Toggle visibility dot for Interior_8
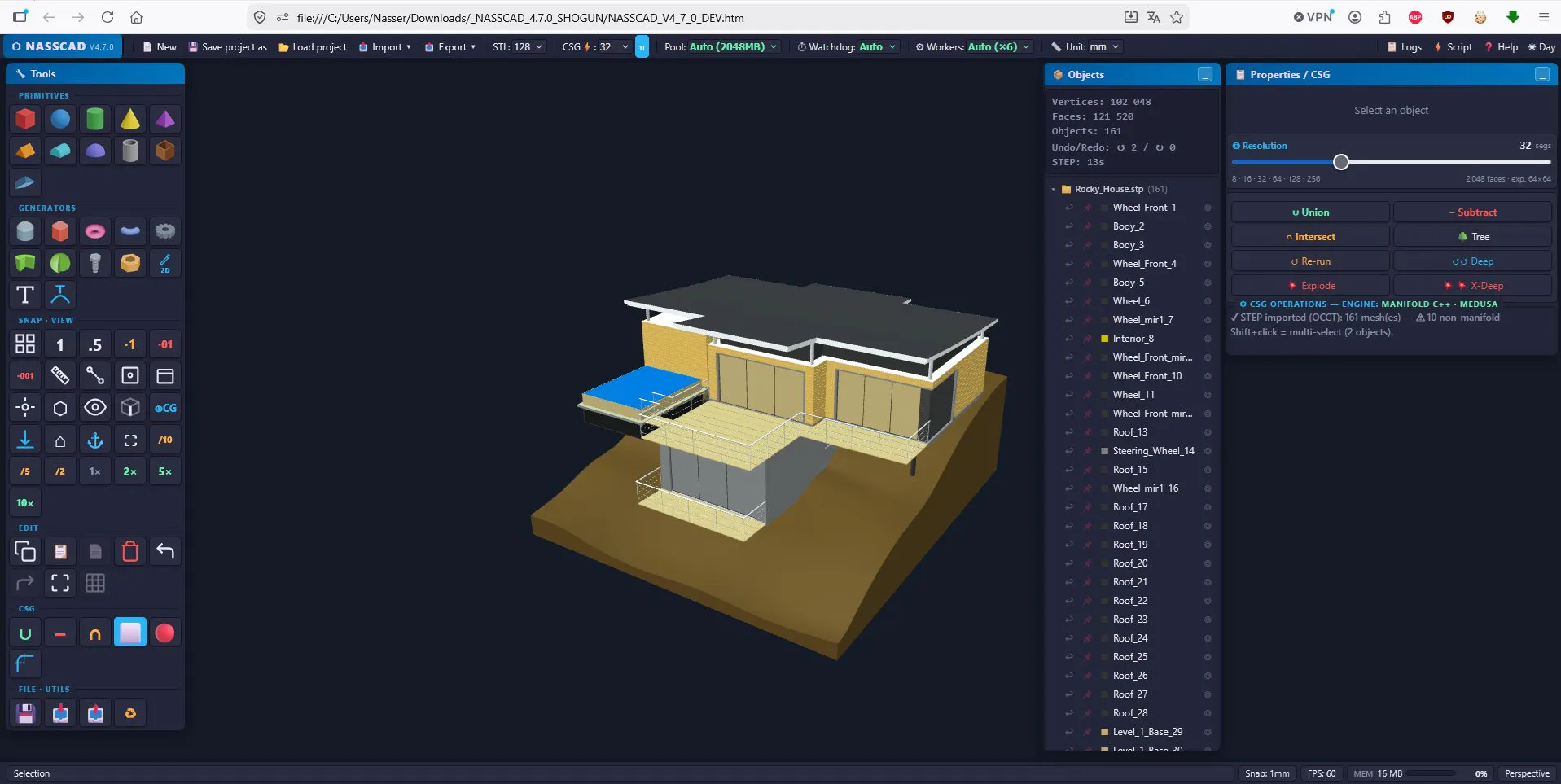This screenshot has height=784, width=1561. [x=1208, y=339]
